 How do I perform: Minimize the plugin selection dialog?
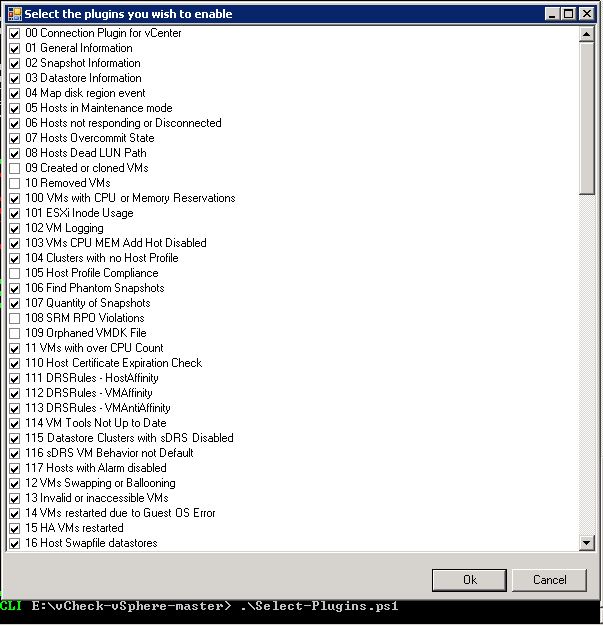pyautogui.click(x=550, y=13)
